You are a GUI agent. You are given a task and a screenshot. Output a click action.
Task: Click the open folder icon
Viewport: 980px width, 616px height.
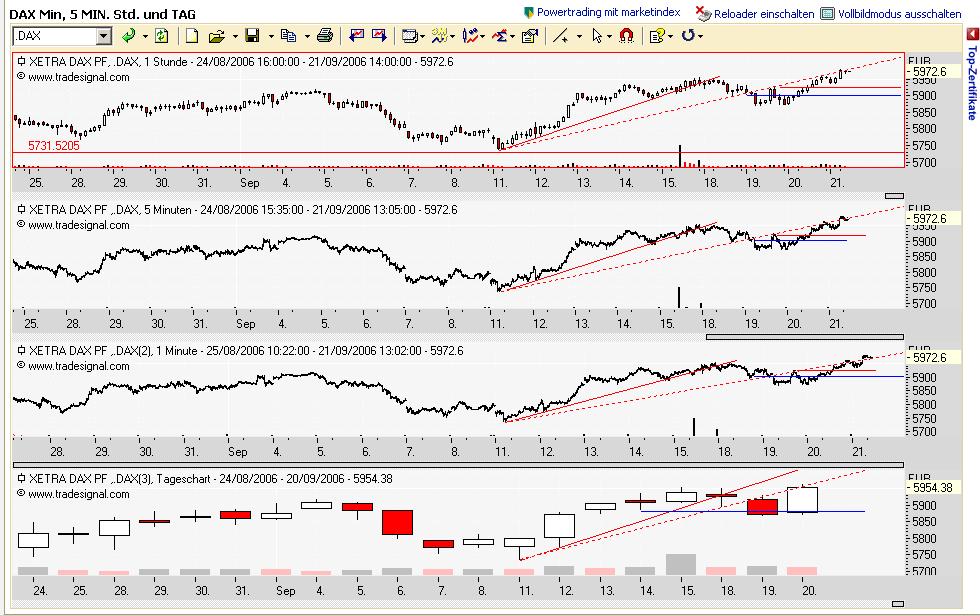pyautogui.click(x=216, y=36)
